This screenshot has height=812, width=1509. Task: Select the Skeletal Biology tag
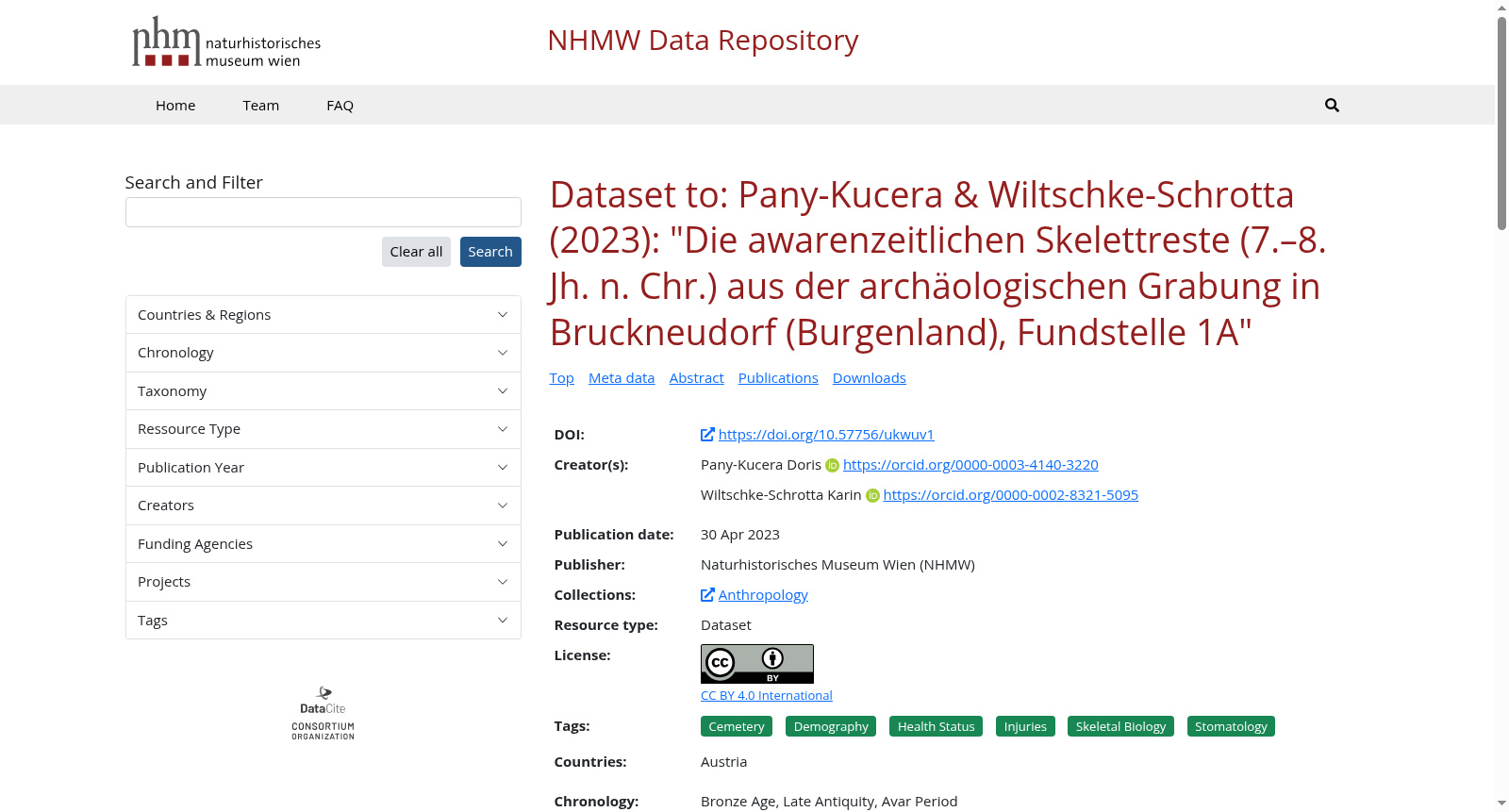tap(1120, 726)
